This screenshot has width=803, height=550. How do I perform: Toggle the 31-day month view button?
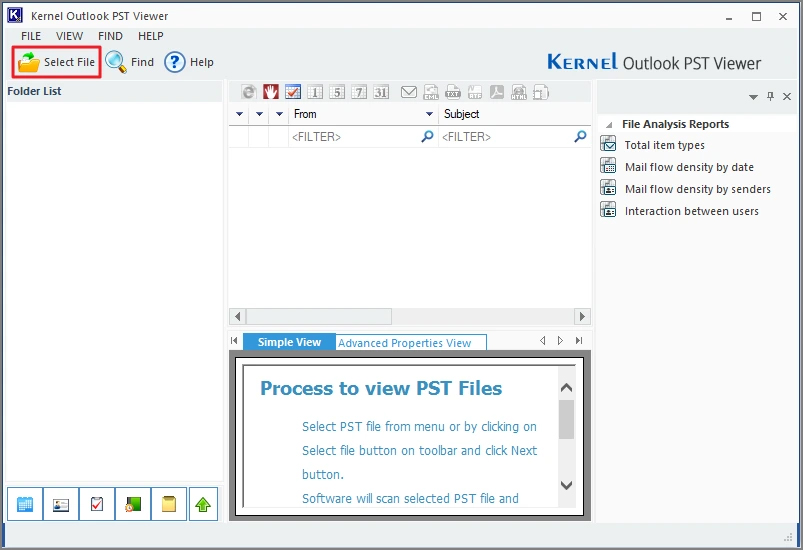click(x=381, y=92)
